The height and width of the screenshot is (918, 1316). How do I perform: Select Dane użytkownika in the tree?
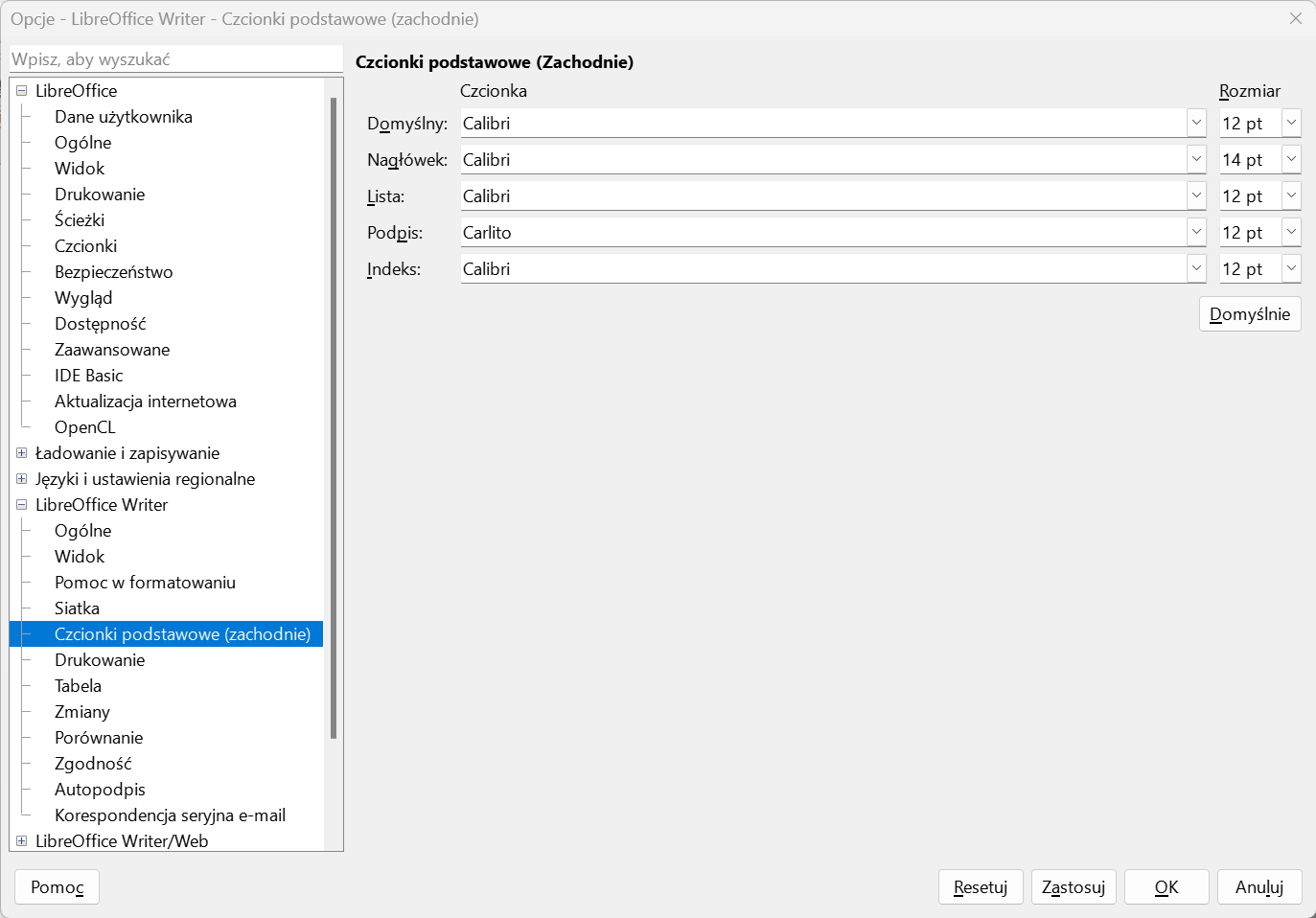point(124,117)
